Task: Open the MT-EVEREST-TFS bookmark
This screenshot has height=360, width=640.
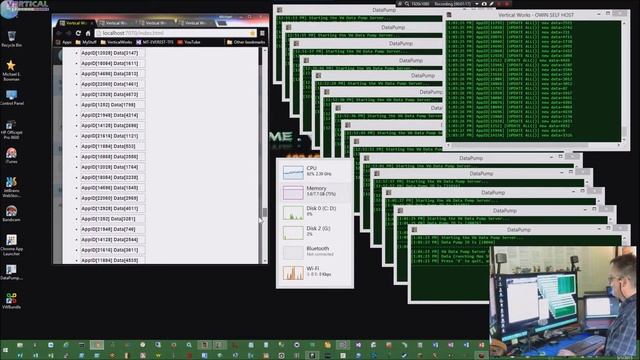Action: (x=155, y=42)
